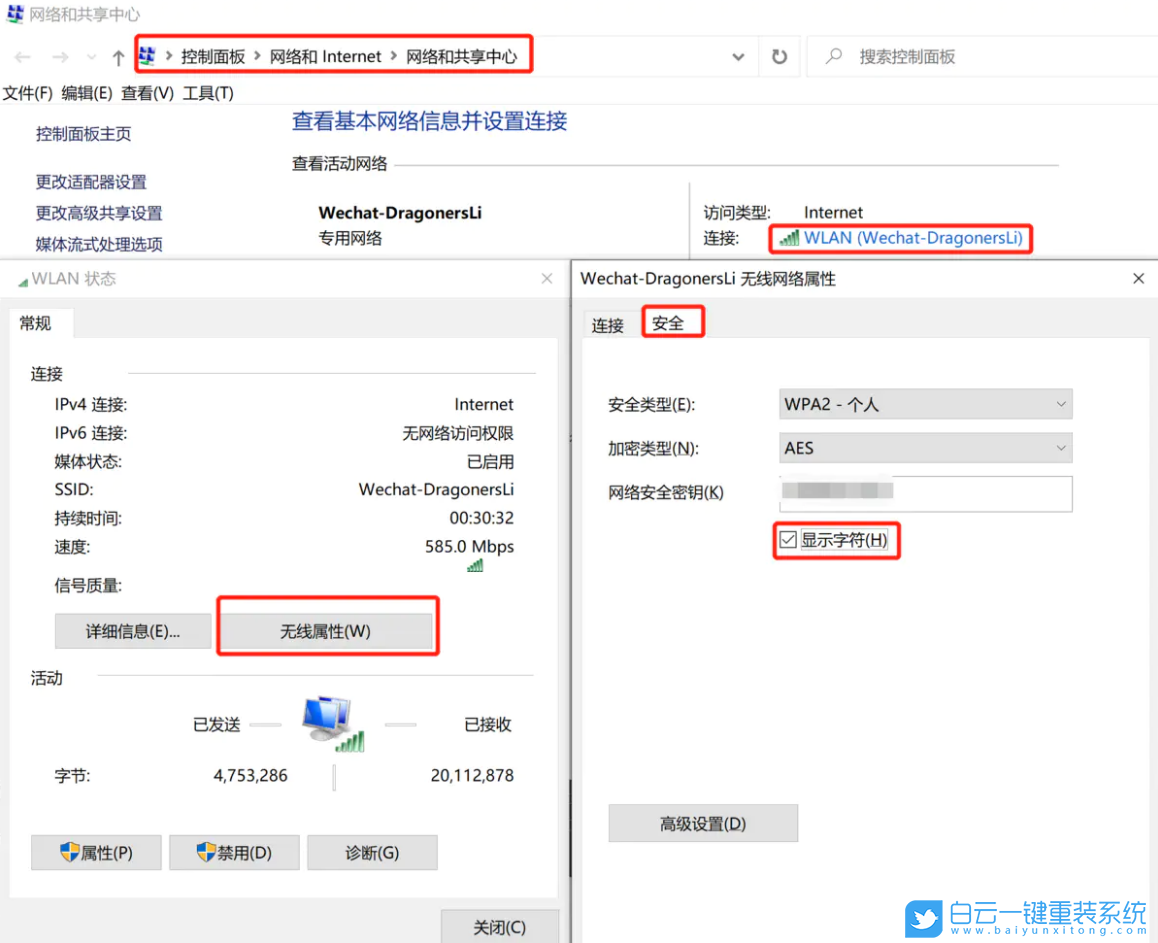Click the back arrow navigation icon
This screenshot has width=1158, height=943.
click(22, 56)
